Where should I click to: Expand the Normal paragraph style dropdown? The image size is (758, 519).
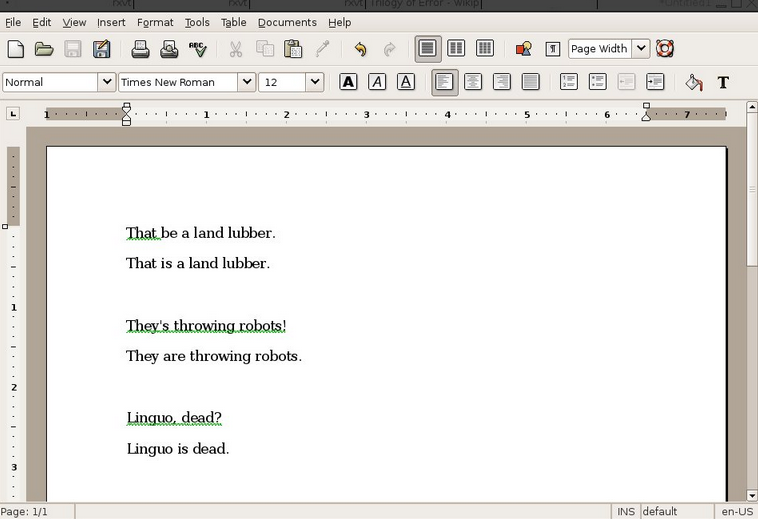point(106,82)
